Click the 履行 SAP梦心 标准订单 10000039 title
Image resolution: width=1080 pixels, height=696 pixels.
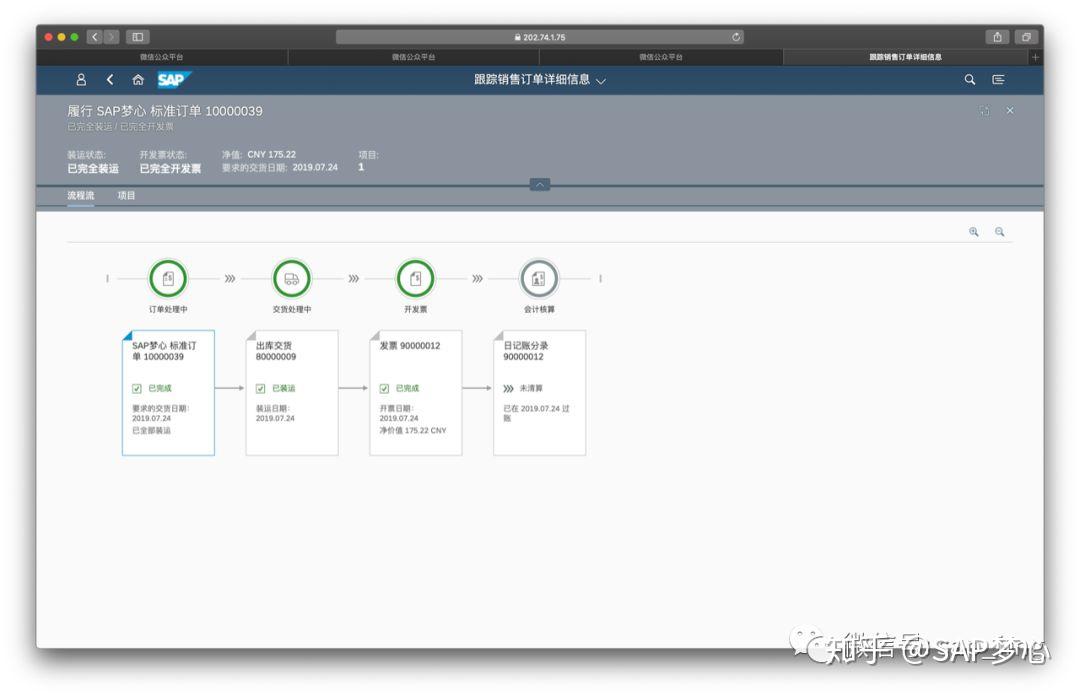(165, 111)
